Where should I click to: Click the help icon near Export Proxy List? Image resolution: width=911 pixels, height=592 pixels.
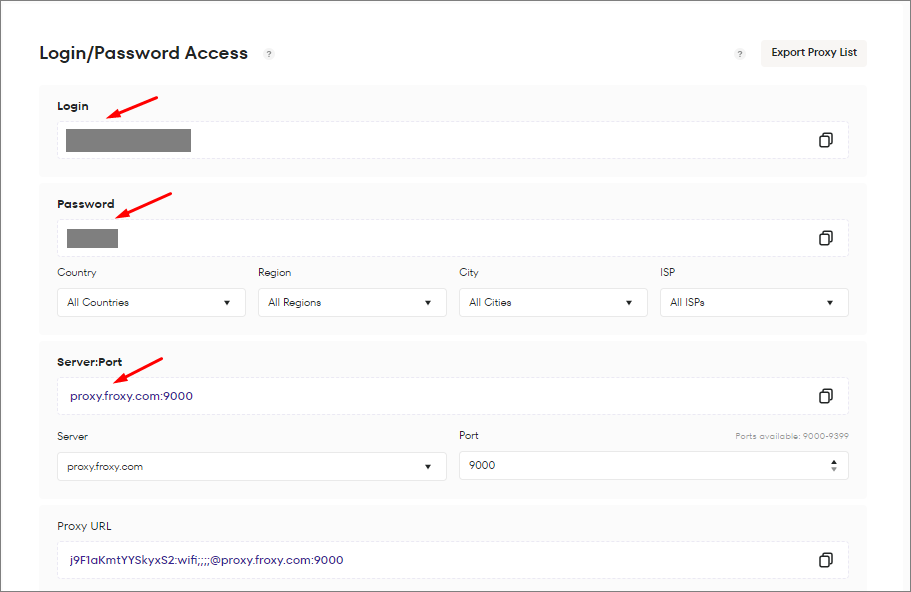[x=740, y=53]
